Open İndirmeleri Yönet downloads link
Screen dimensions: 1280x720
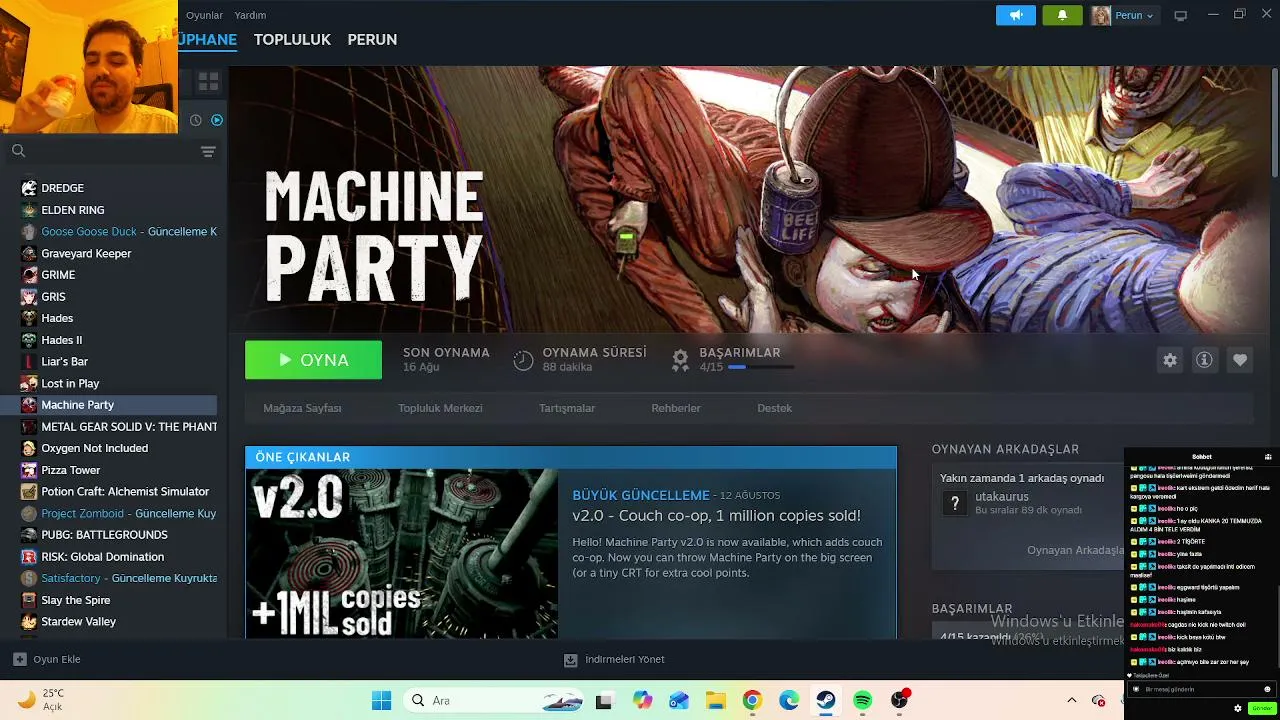(614, 660)
